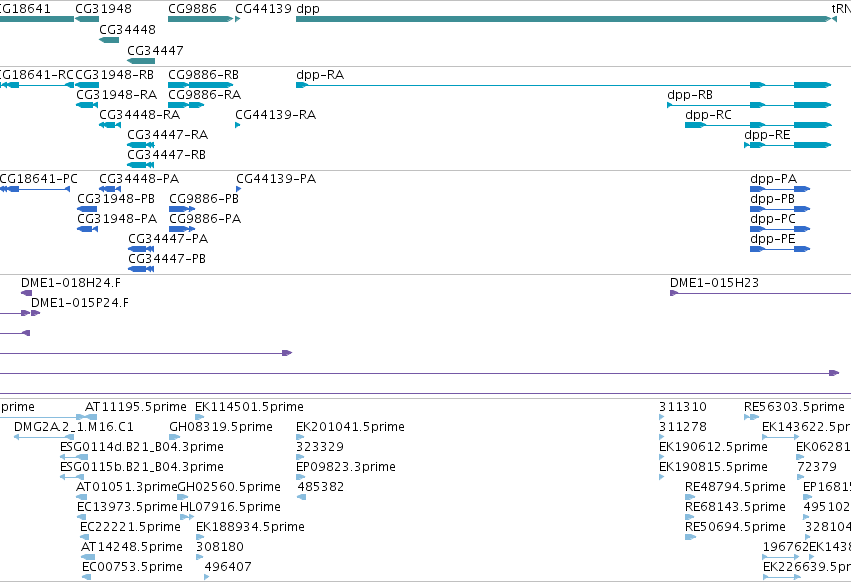Select the DME1-018H24.F clone
851x582 pixels.
click(26, 293)
